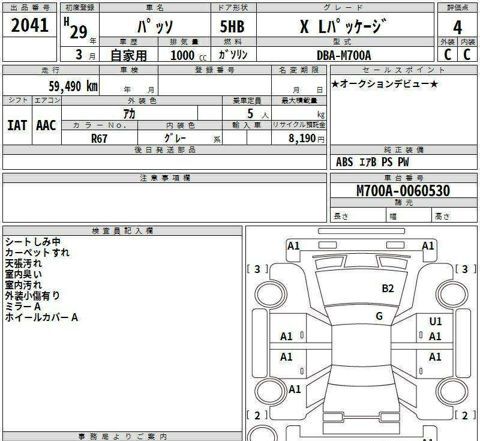Click equipment list ABS エアB PS PW
Screen dimensions: 480x441
[372, 162]
